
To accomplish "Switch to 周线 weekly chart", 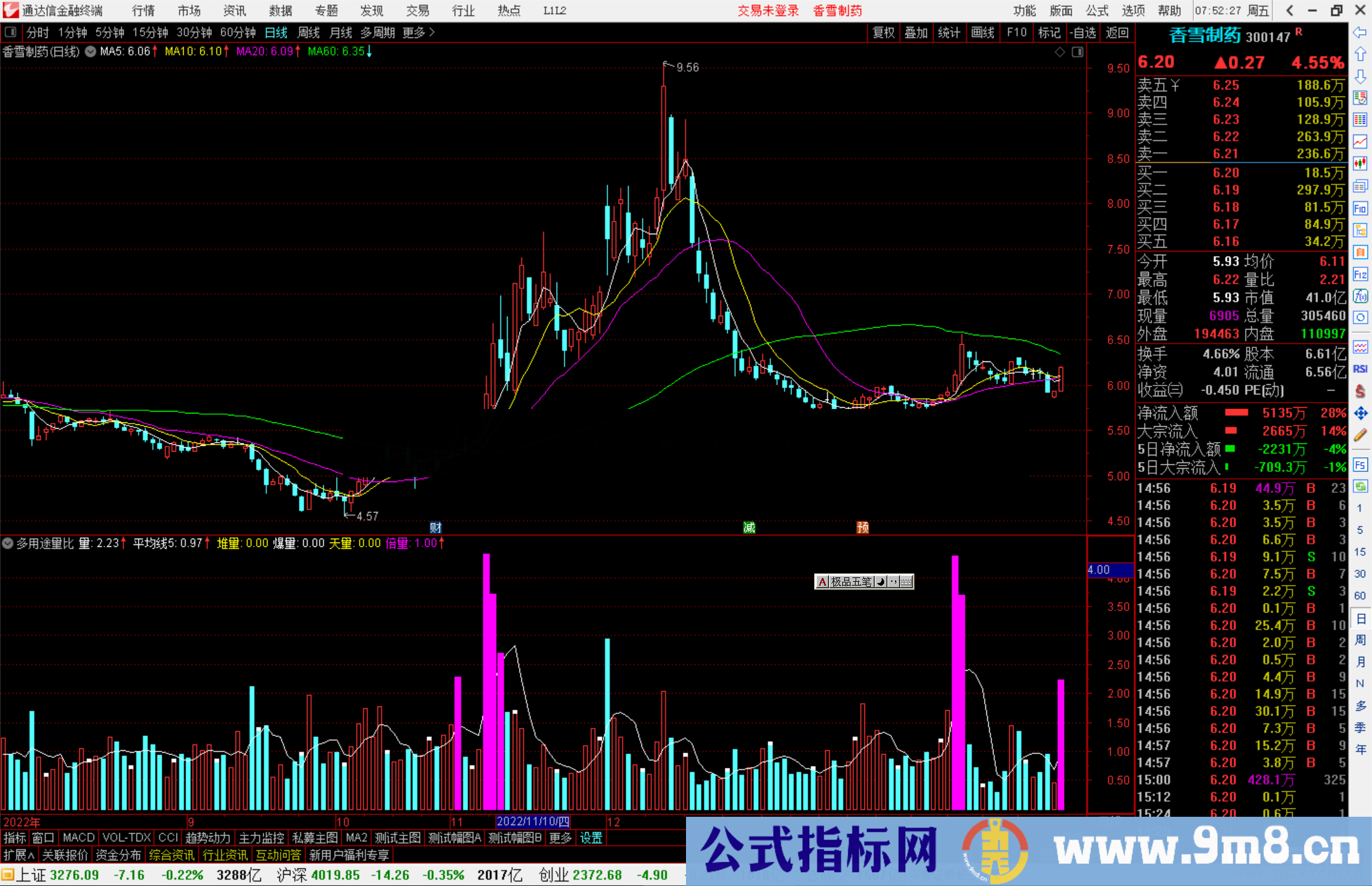I will [x=309, y=32].
